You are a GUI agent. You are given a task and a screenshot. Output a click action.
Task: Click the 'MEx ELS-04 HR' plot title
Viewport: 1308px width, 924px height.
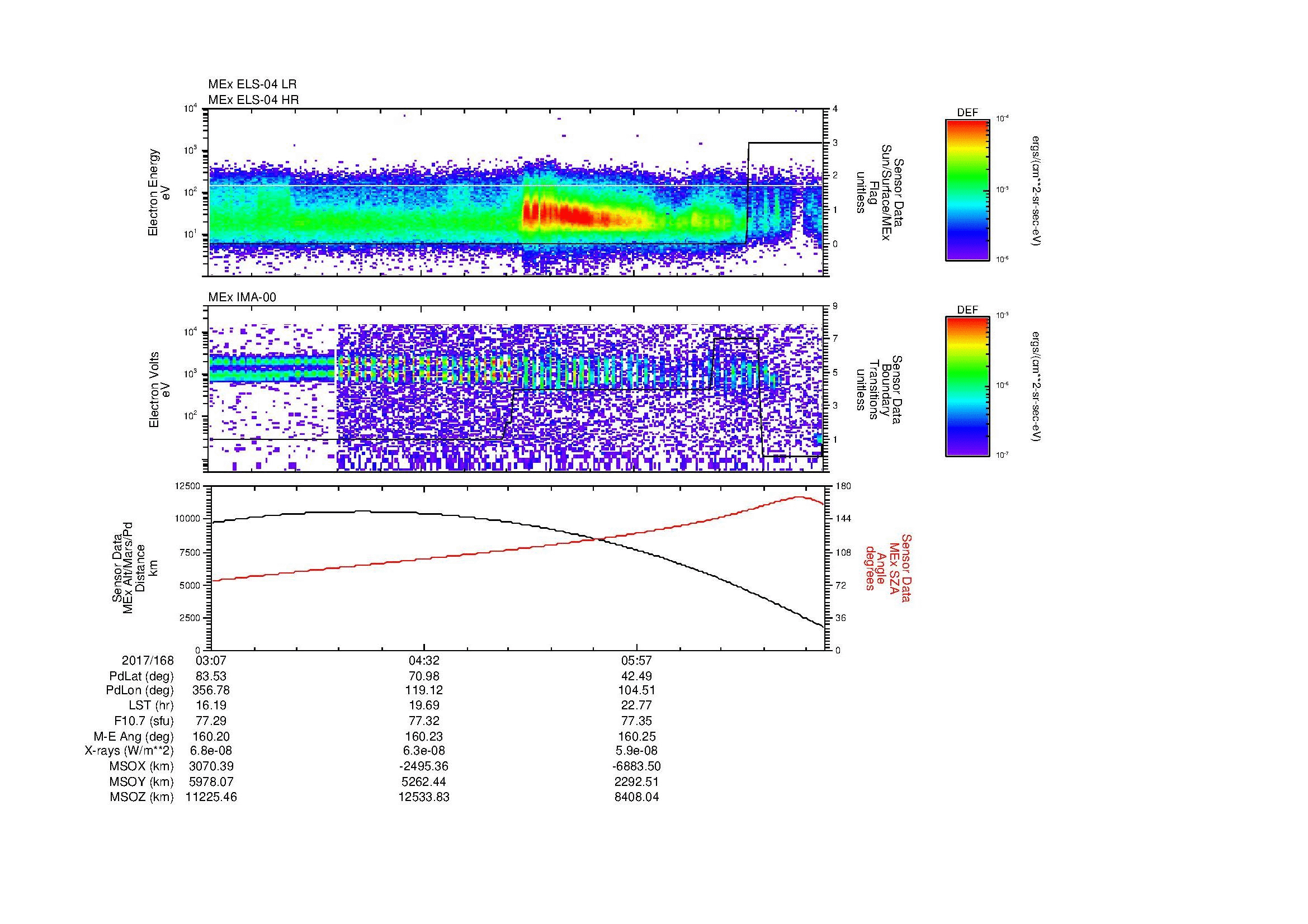(253, 99)
